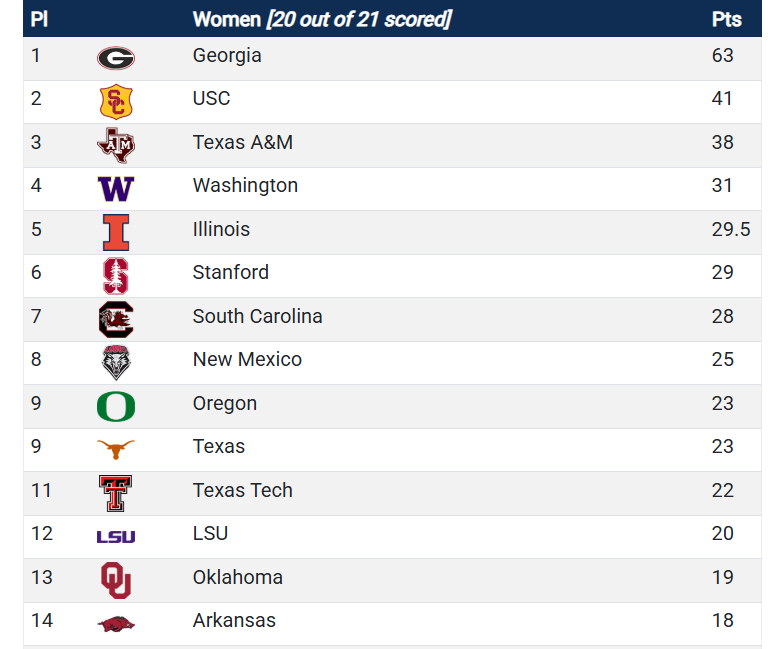
Task: Click the Texas A&M logo
Action: tap(116, 145)
